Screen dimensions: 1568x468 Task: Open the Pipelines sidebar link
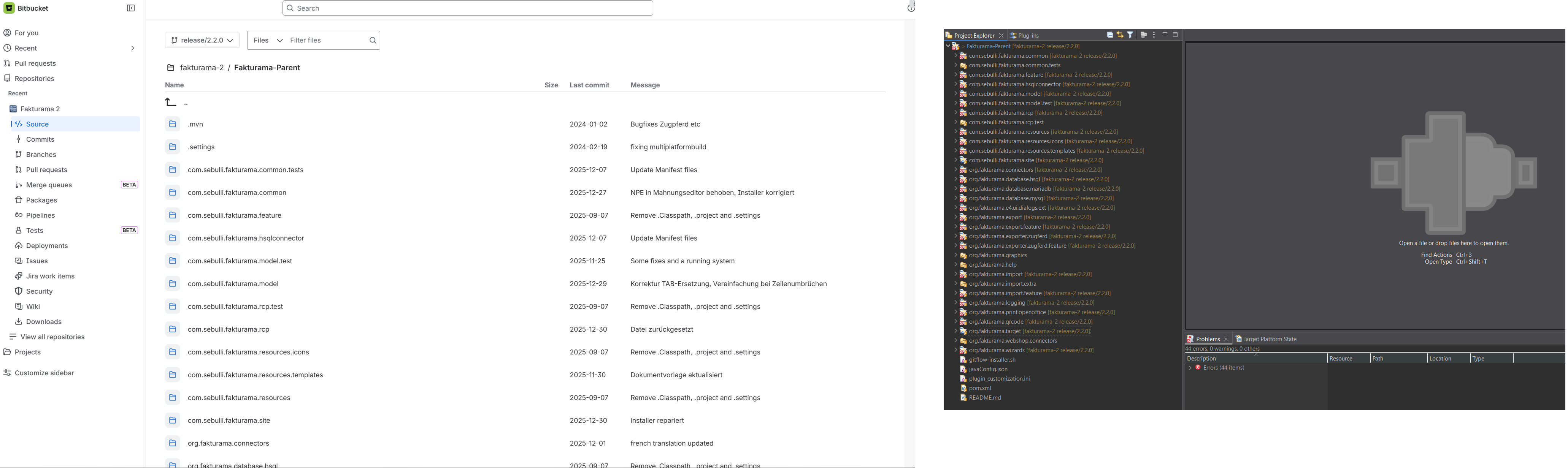pos(40,215)
